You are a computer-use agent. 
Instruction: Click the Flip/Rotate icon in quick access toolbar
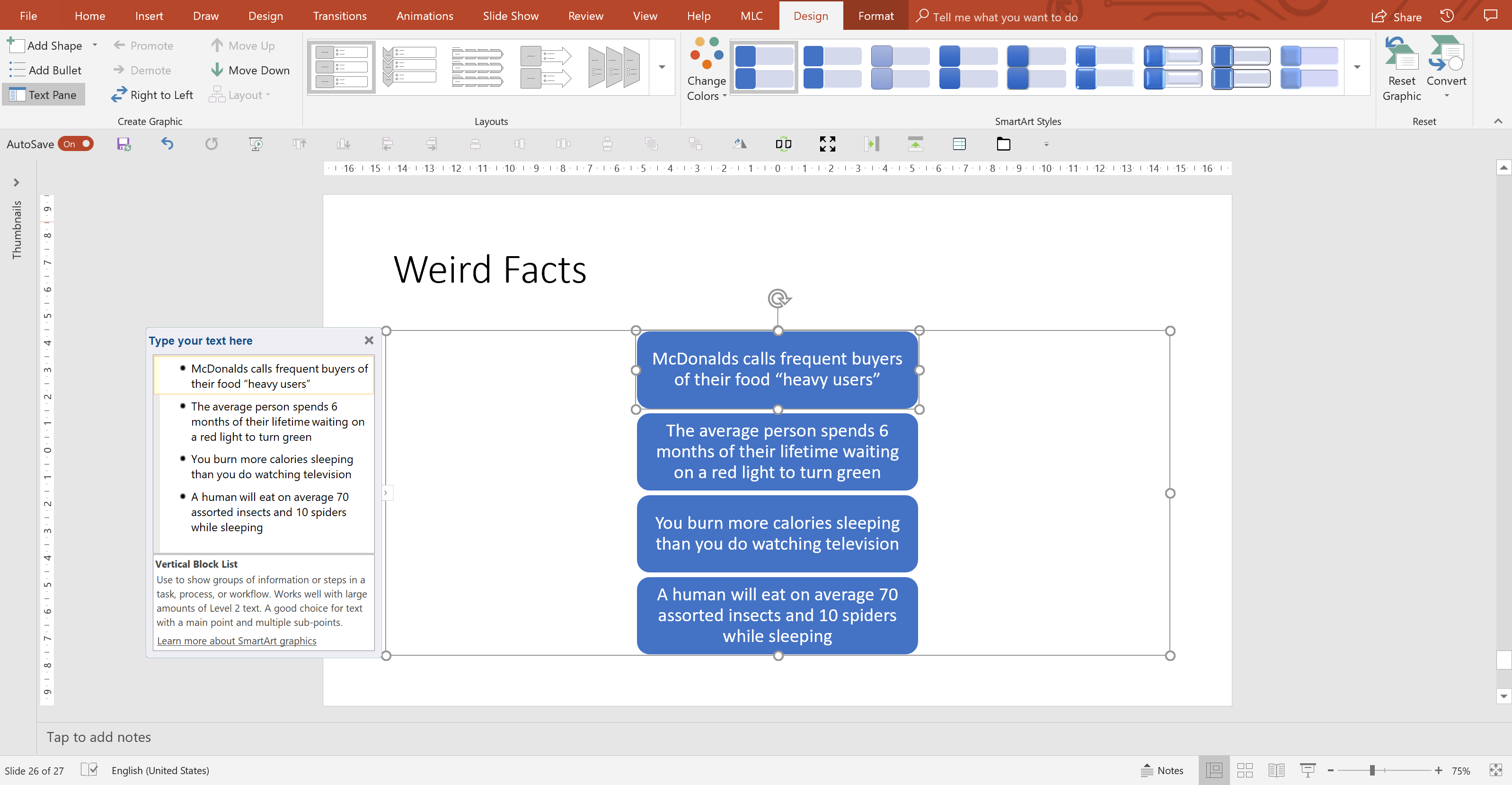click(x=740, y=144)
